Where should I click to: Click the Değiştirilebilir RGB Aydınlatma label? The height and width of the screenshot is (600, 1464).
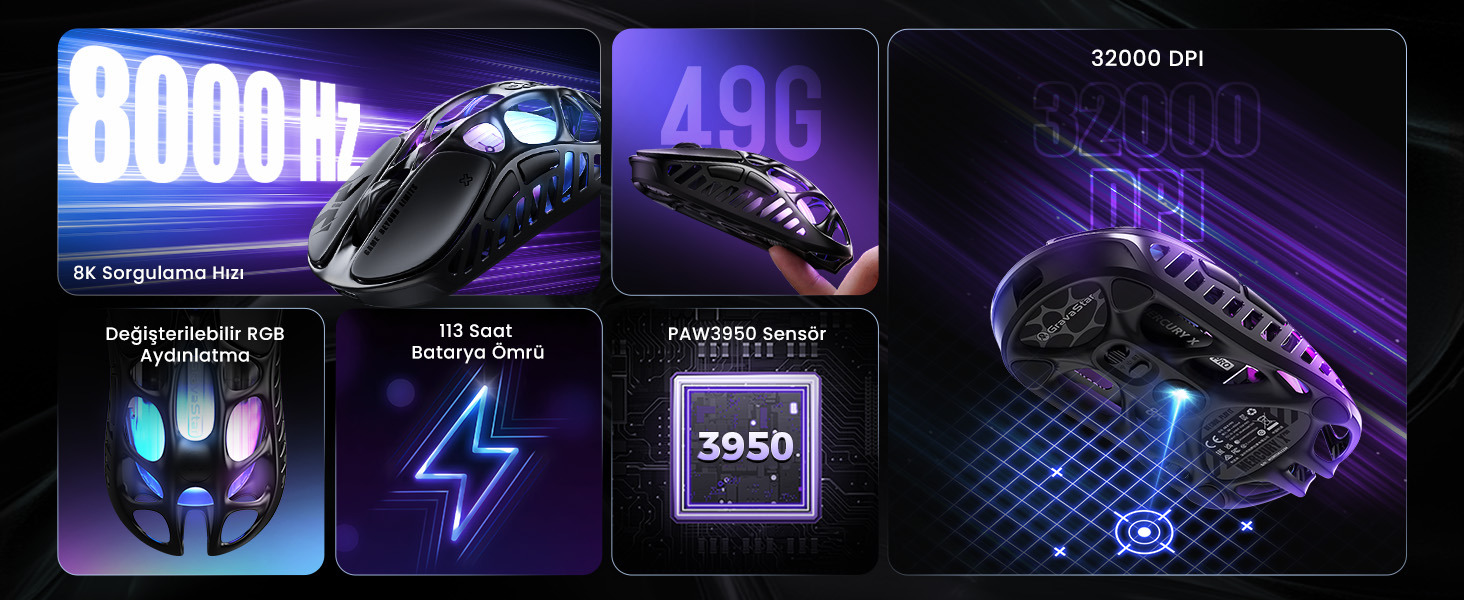click(195, 344)
